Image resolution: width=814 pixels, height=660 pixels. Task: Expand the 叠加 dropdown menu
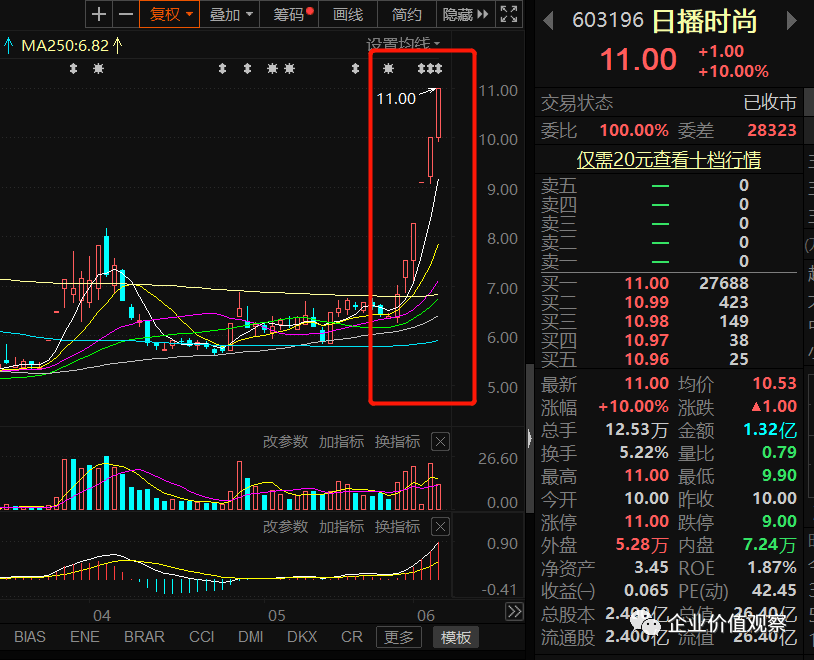[x=246, y=15]
